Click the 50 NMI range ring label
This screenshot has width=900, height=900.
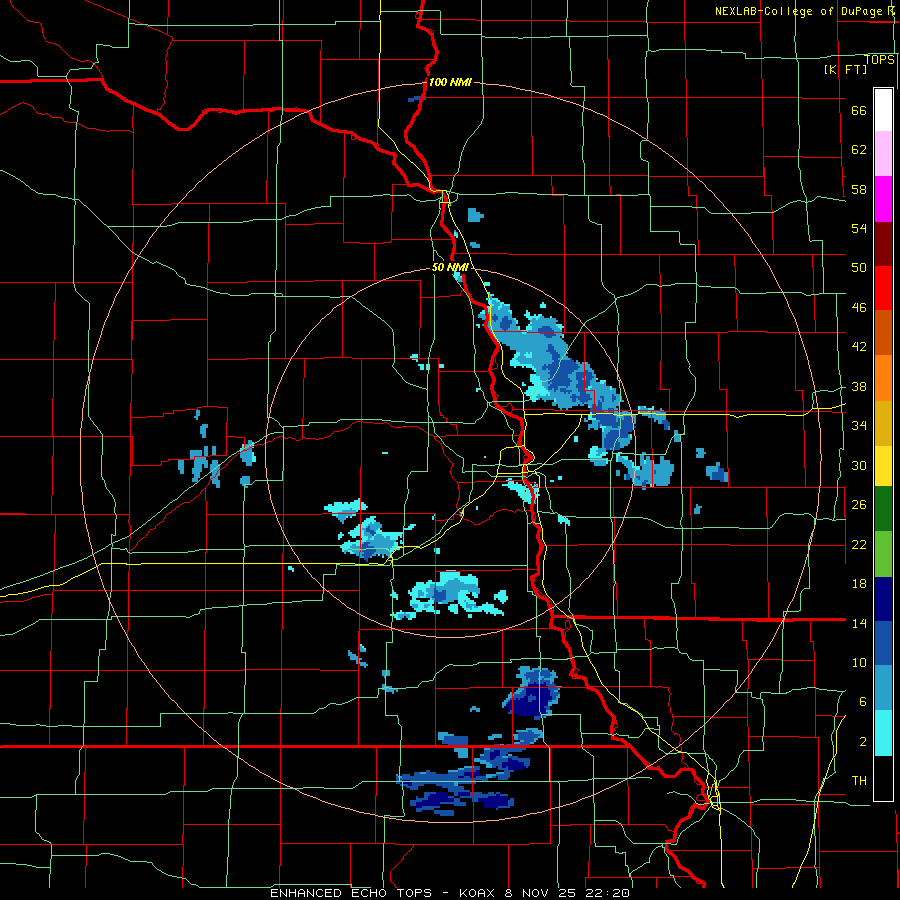click(x=450, y=267)
